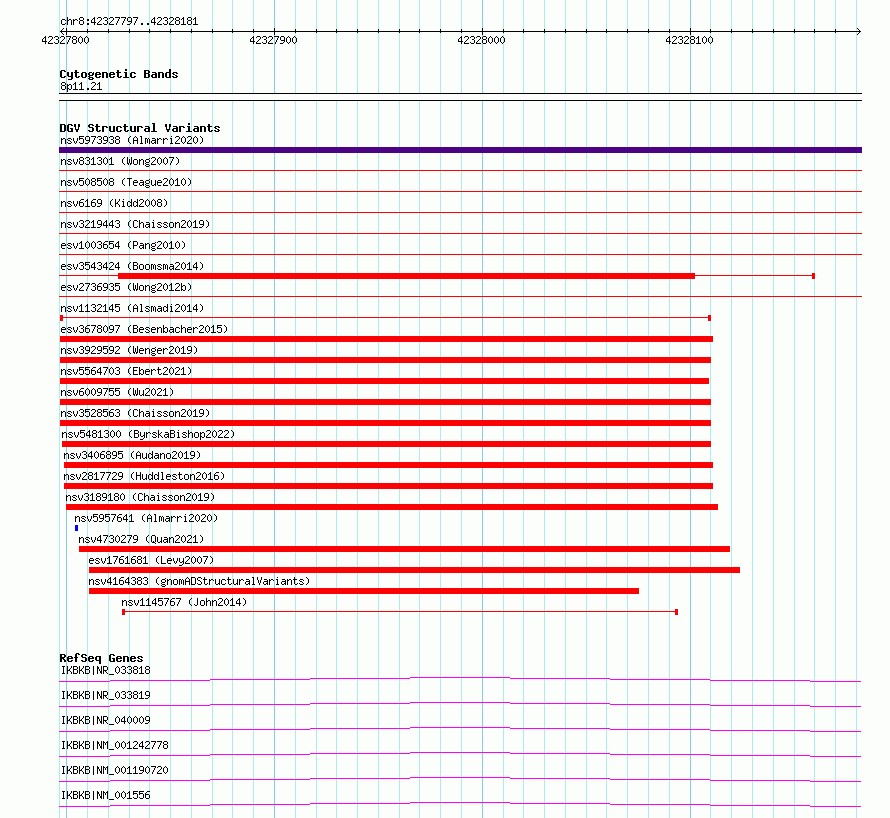Open variant nsv2817729 (Huddleston2016) label
This screenshot has height=818, width=890.
tap(144, 476)
